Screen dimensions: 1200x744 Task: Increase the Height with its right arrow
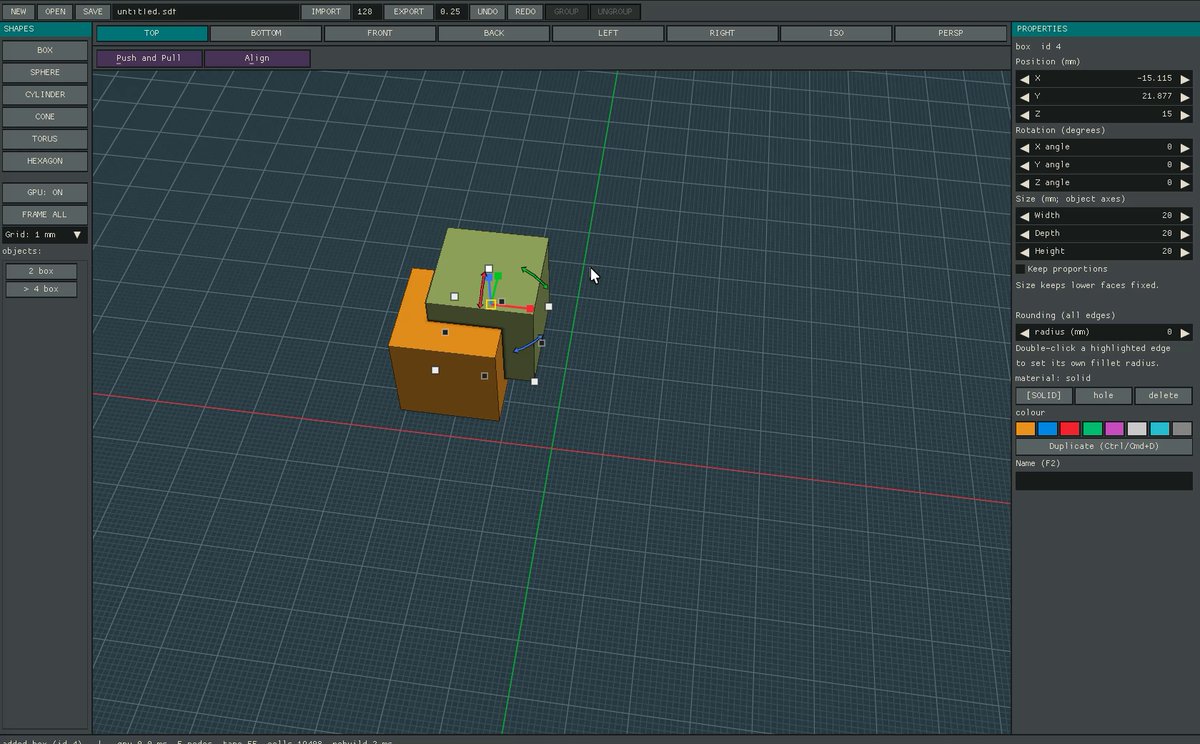coord(1186,251)
